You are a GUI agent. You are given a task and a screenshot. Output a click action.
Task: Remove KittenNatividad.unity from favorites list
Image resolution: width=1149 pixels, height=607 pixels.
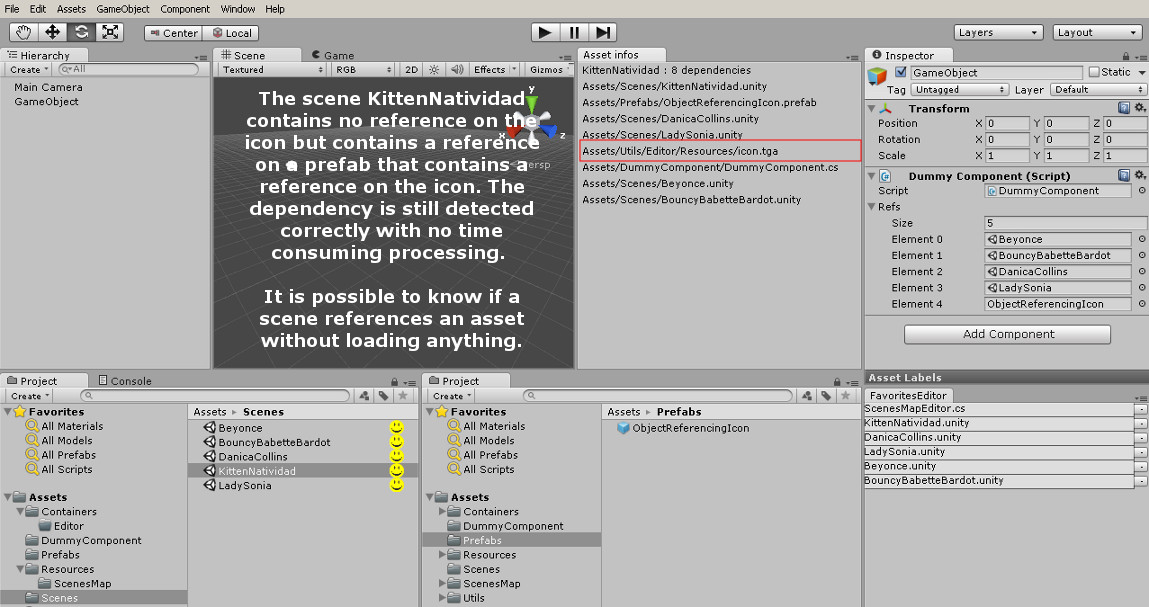[1141, 424]
